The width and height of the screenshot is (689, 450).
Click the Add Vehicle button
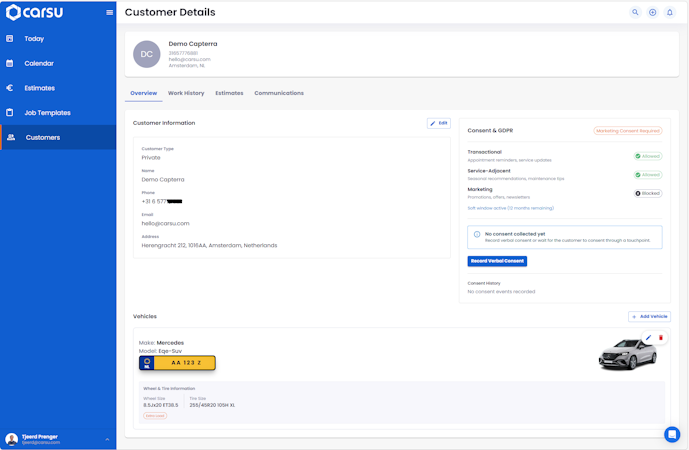pos(650,316)
